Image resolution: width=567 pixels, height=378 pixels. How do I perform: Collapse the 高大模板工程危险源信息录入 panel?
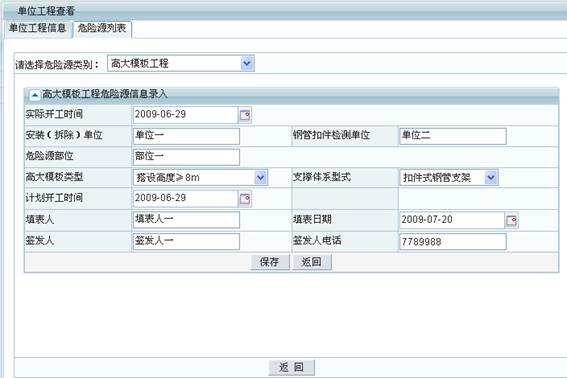click(x=35, y=95)
